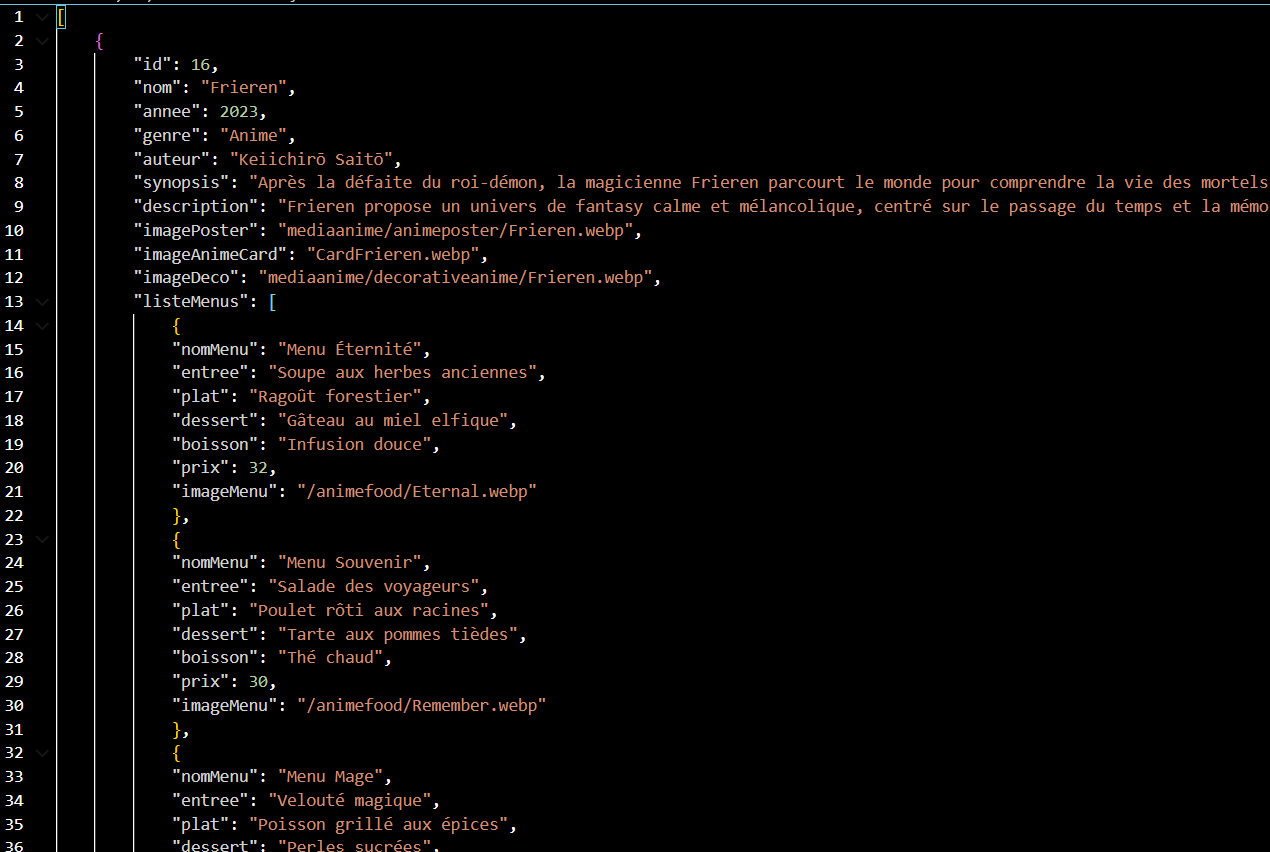Collapse the Frieren object fold chevron on line 2
This screenshot has width=1270, height=852.
[x=41, y=41]
